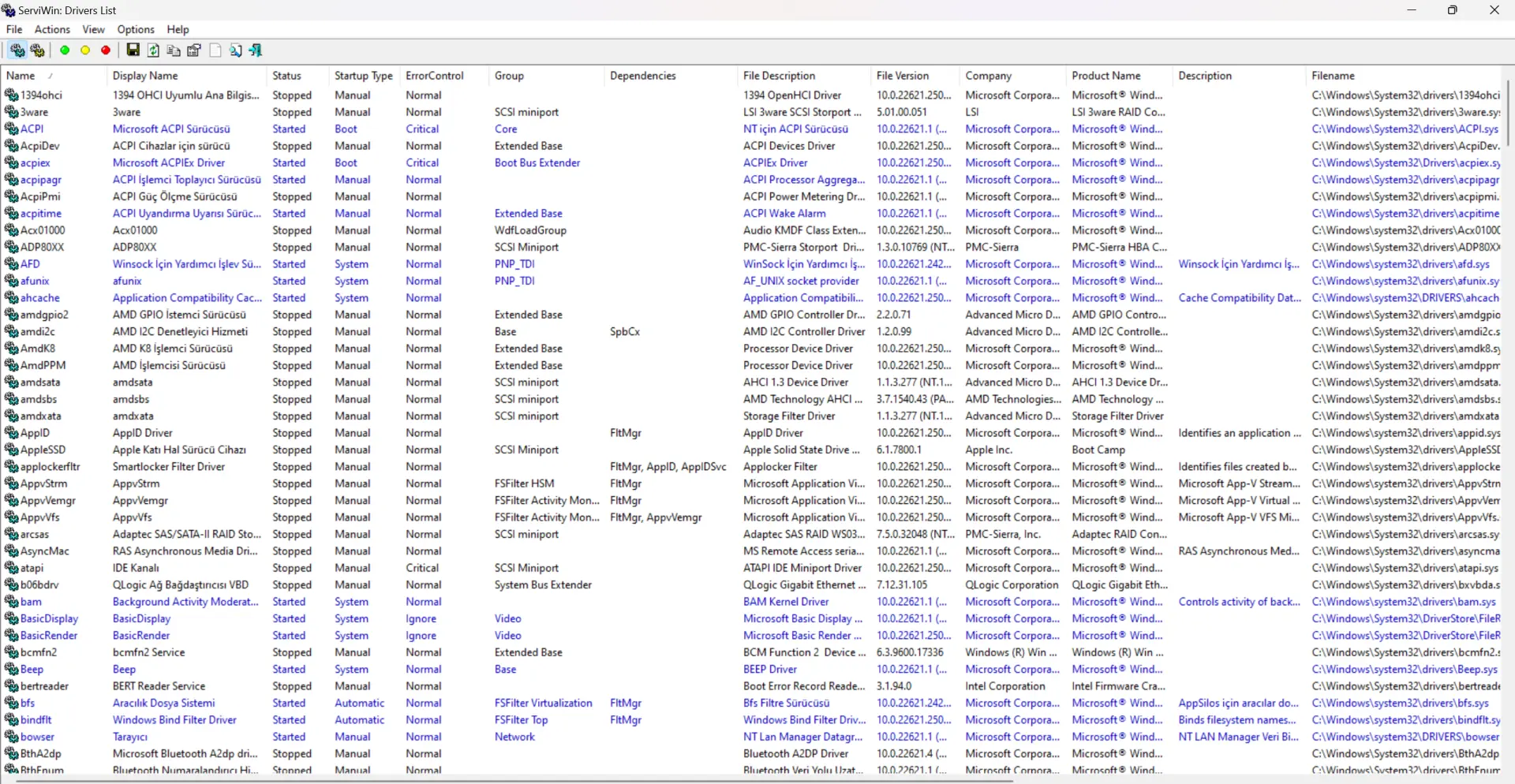This screenshot has width=1515, height=784.
Task: Click the "BERT Reader Service" display name
Action: [159, 686]
